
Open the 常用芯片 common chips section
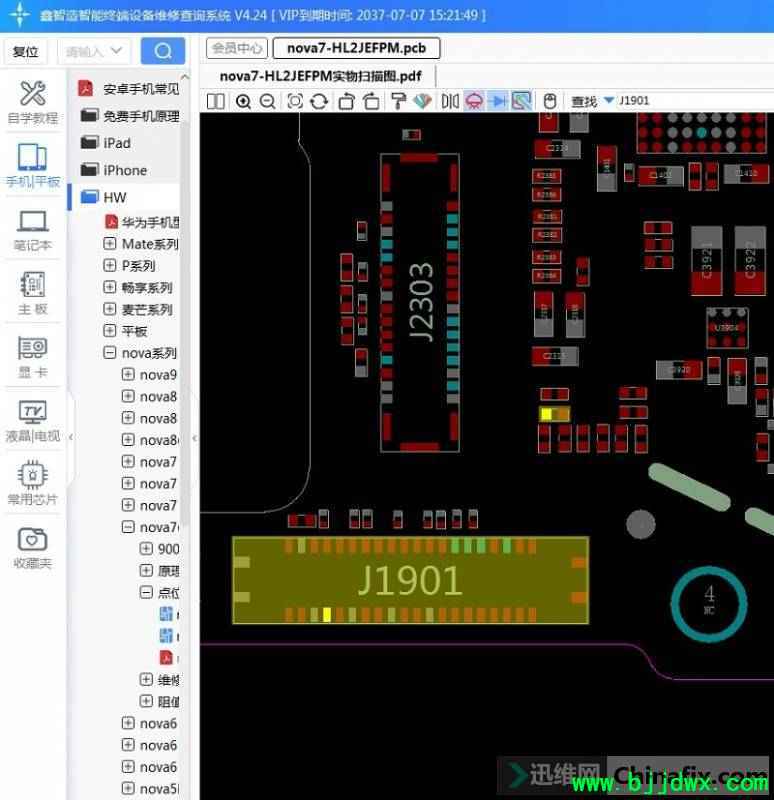click(33, 483)
